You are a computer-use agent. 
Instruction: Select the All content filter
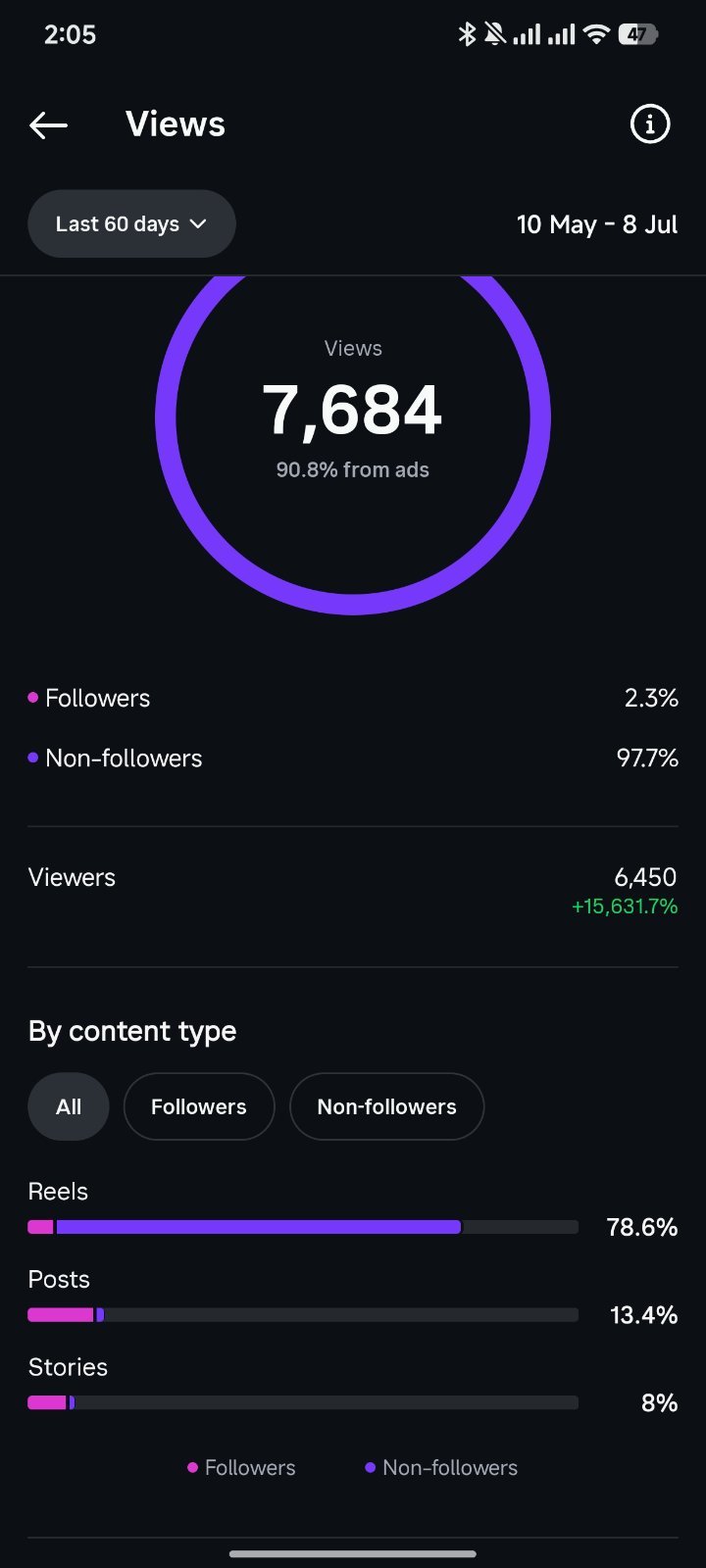tap(69, 1106)
